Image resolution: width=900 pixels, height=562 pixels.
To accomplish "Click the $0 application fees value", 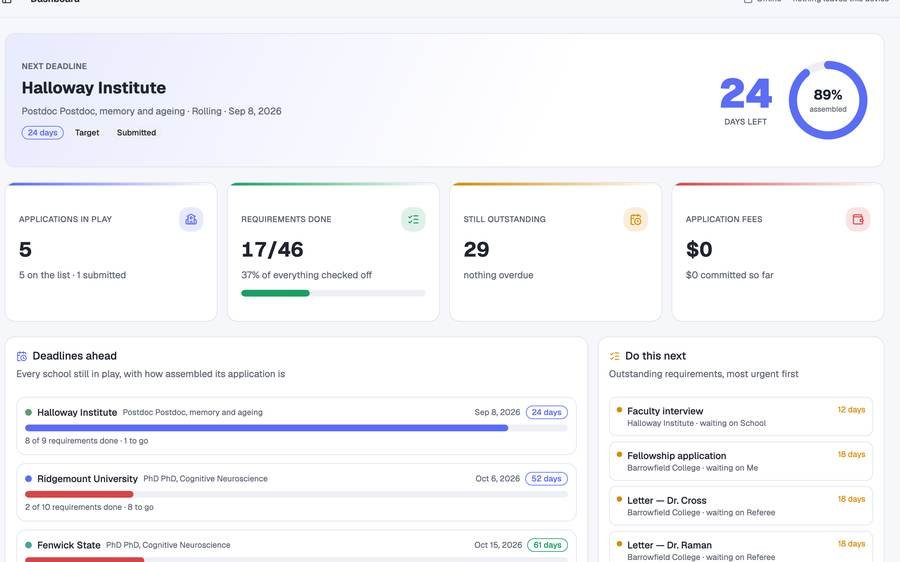I will 699,250.
